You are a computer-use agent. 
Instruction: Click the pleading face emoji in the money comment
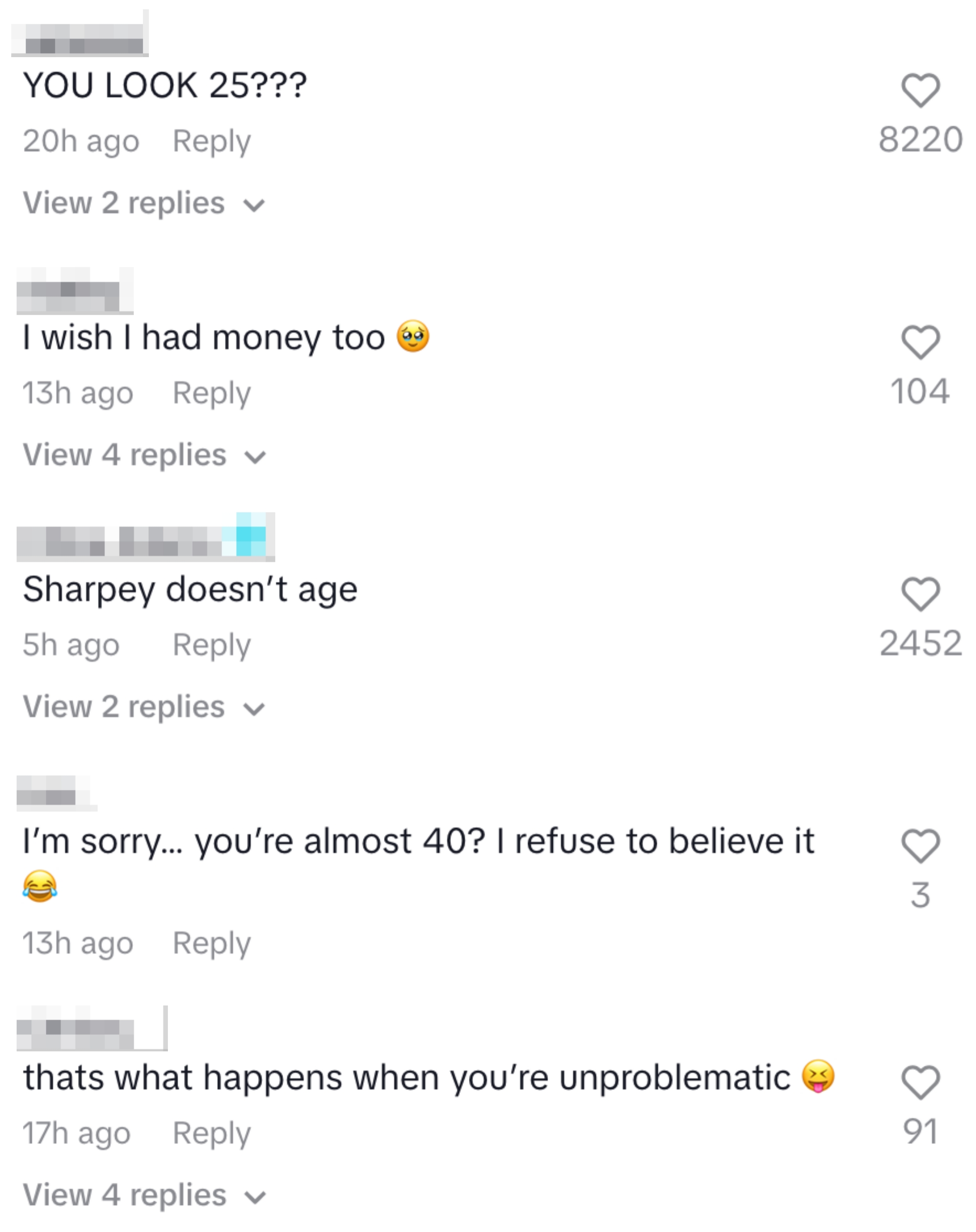click(x=414, y=335)
